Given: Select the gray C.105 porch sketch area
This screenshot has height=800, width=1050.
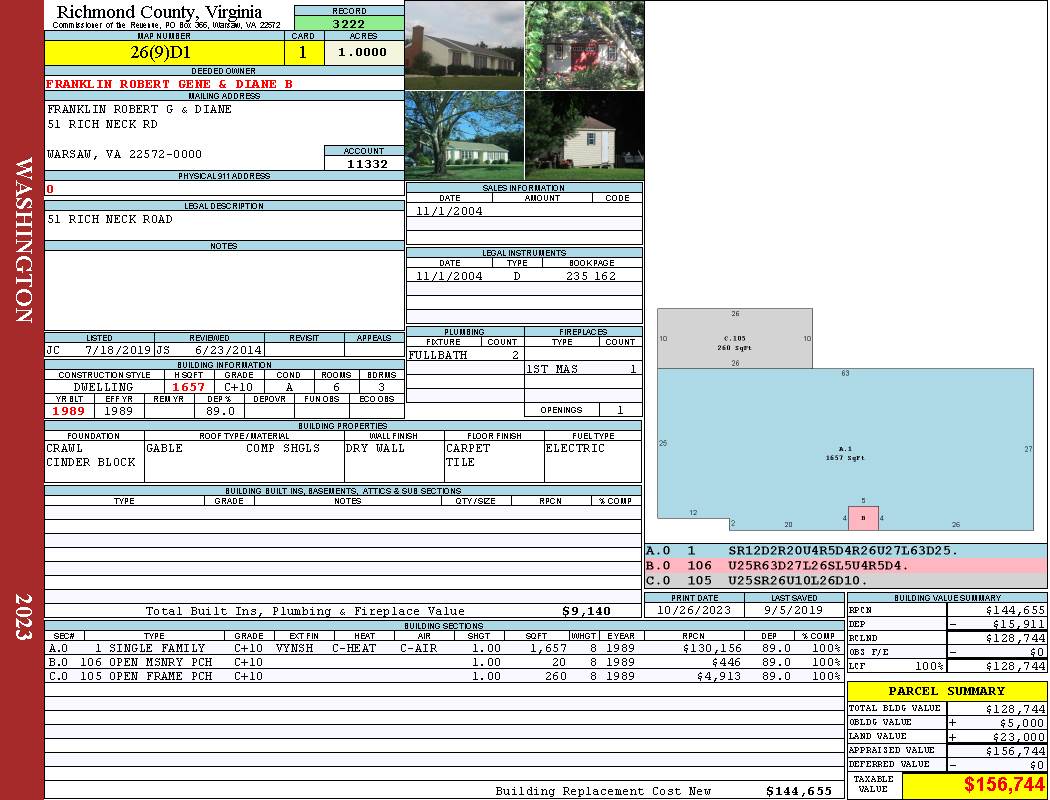Looking at the screenshot, I should pos(734,338).
